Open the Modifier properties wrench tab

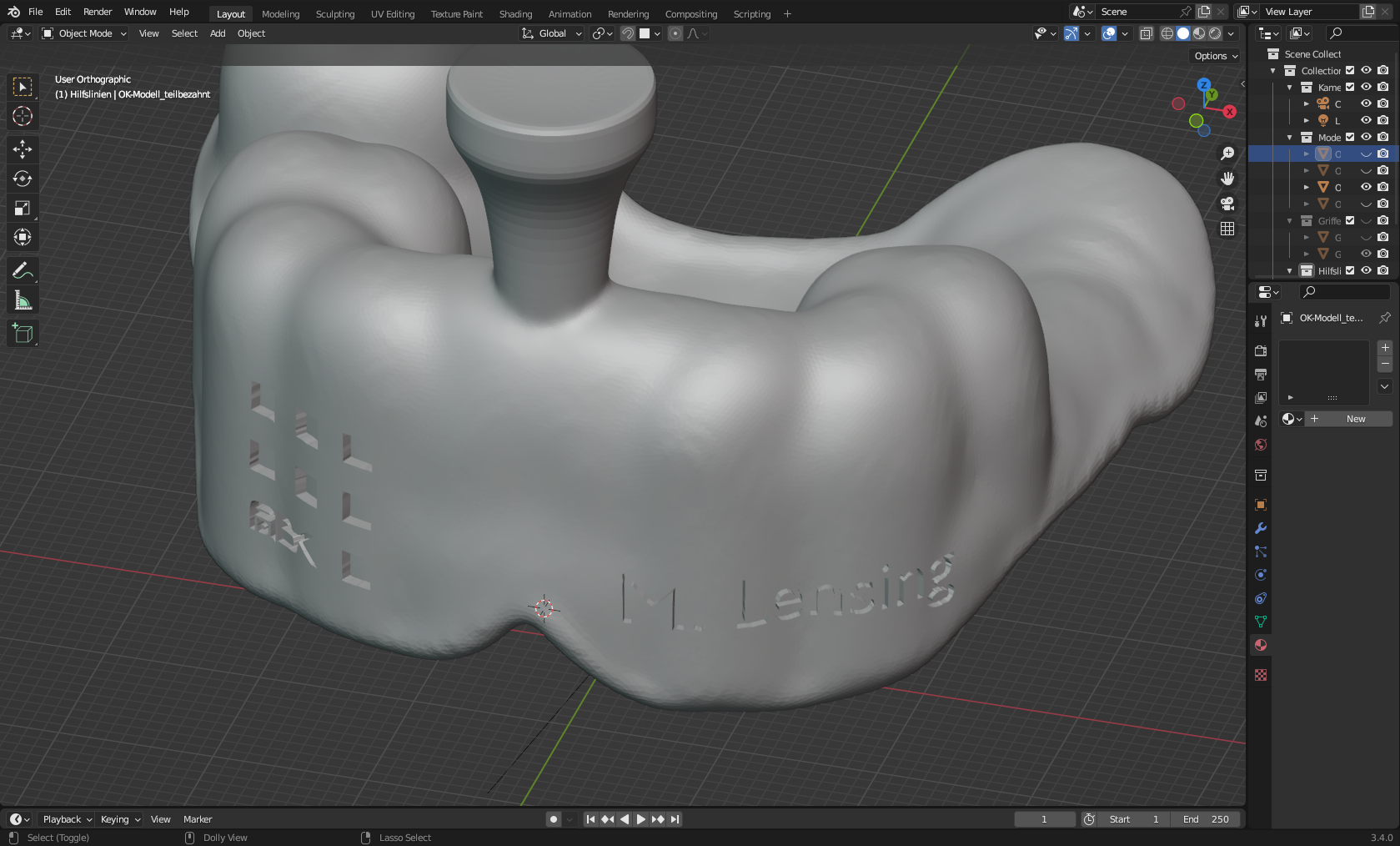click(1261, 528)
